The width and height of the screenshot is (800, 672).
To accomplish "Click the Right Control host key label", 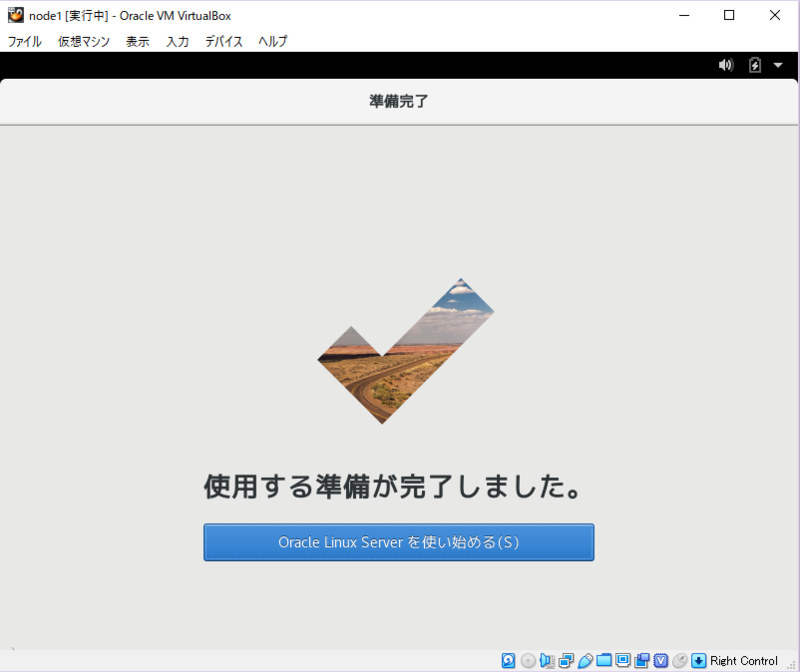I will tap(743, 661).
